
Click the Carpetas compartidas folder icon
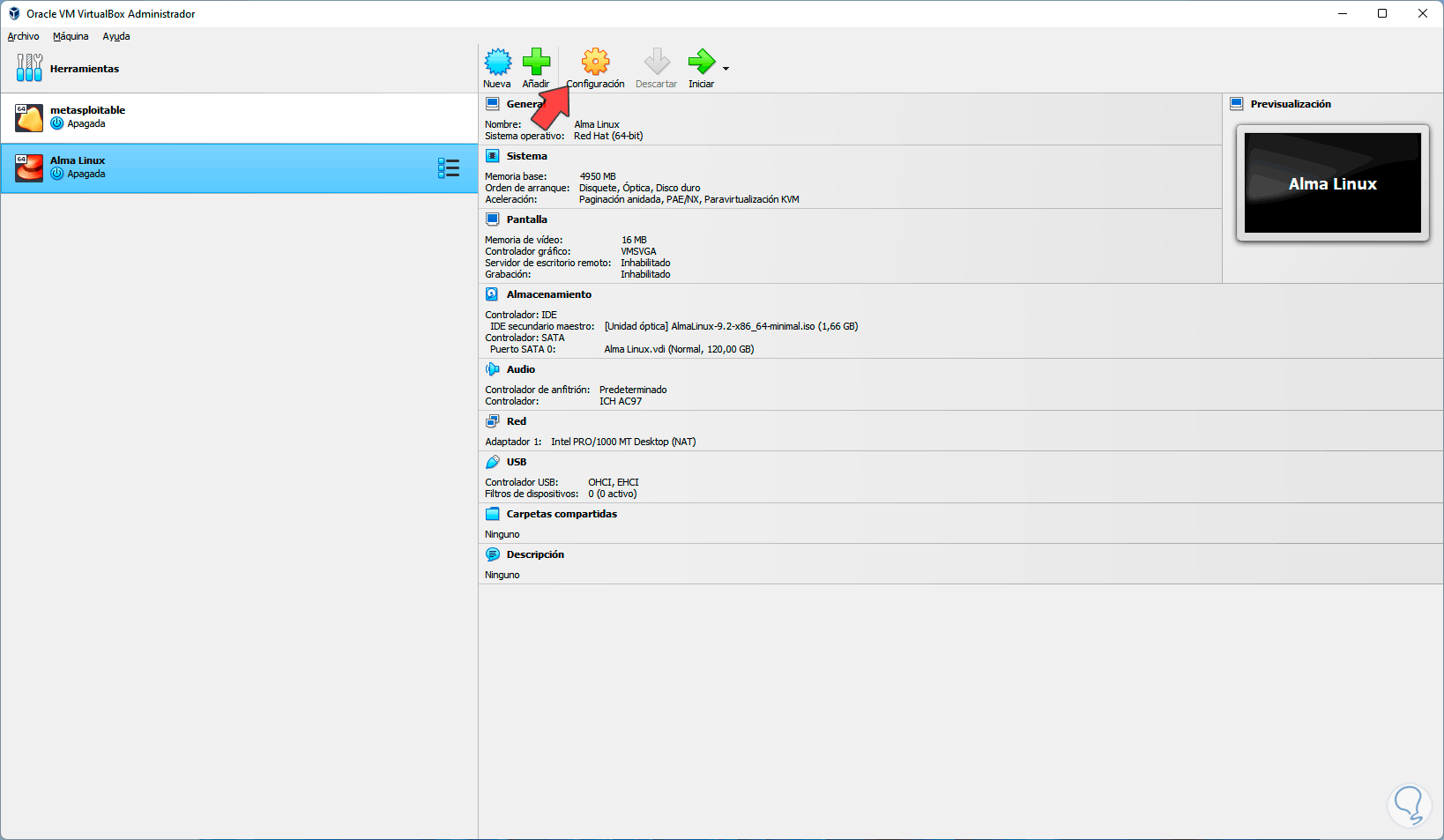point(493,514)
